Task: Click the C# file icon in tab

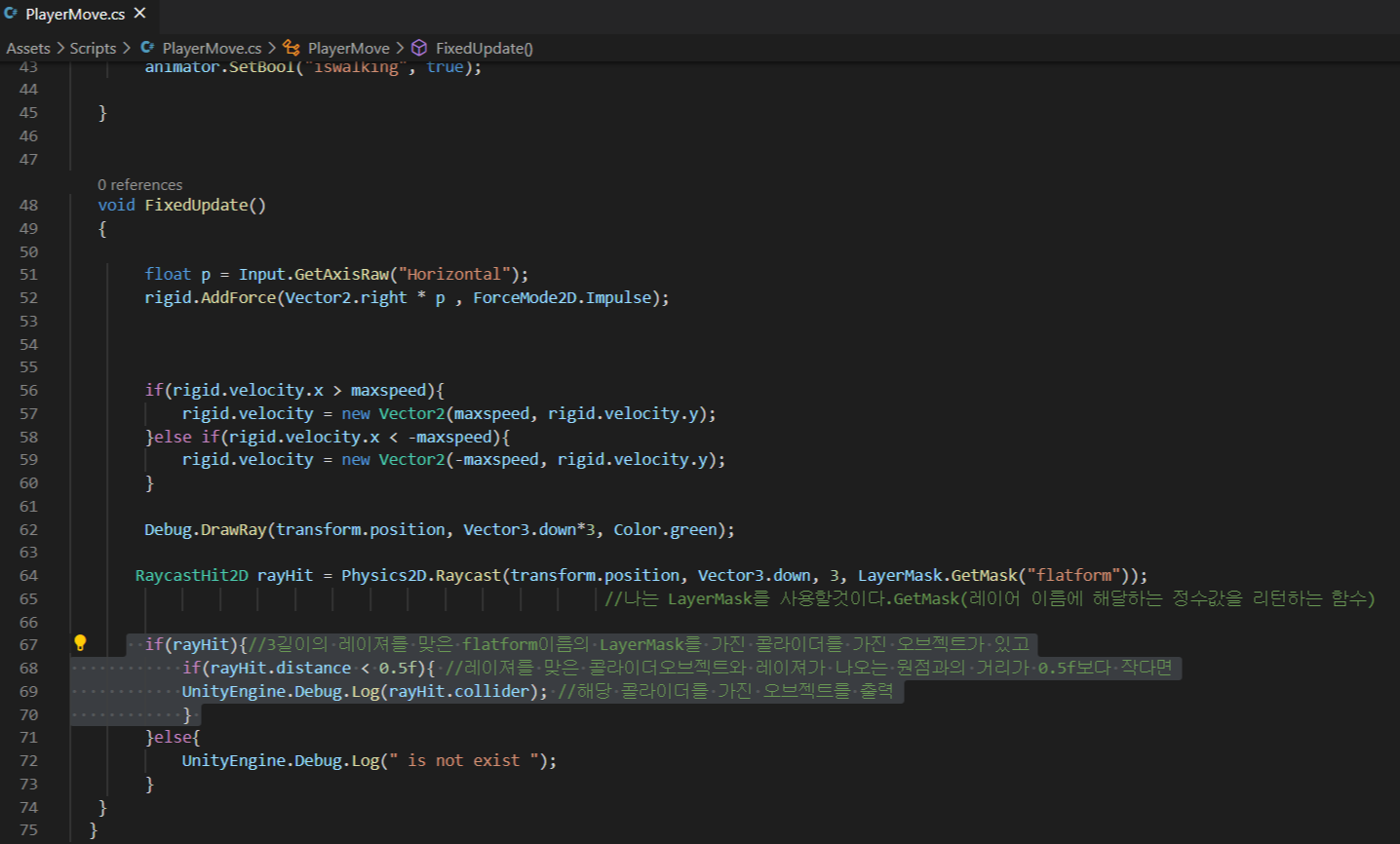Action: (12, 14)
